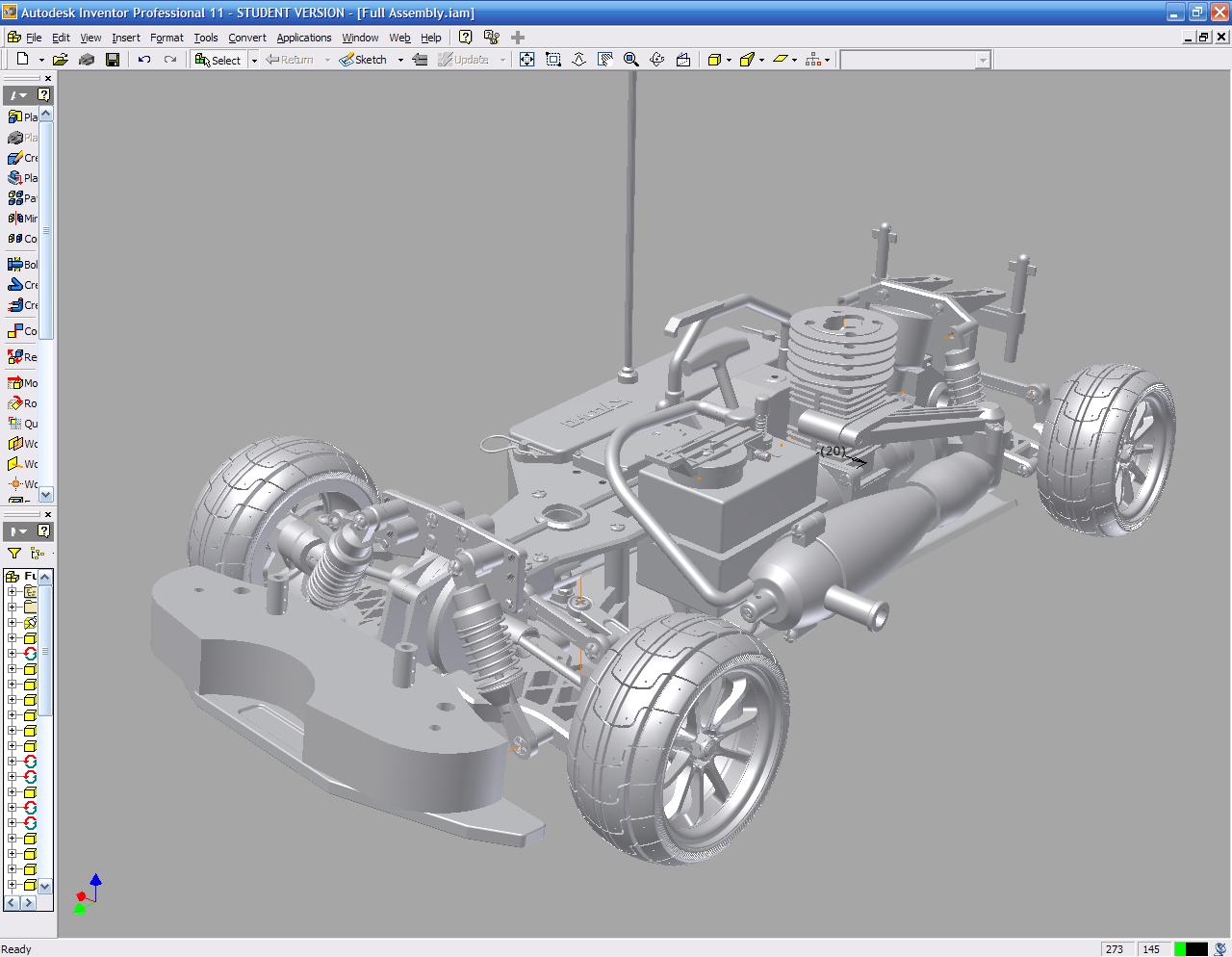
Task: Click the Select button in toolbar
Action: point(218,60)
